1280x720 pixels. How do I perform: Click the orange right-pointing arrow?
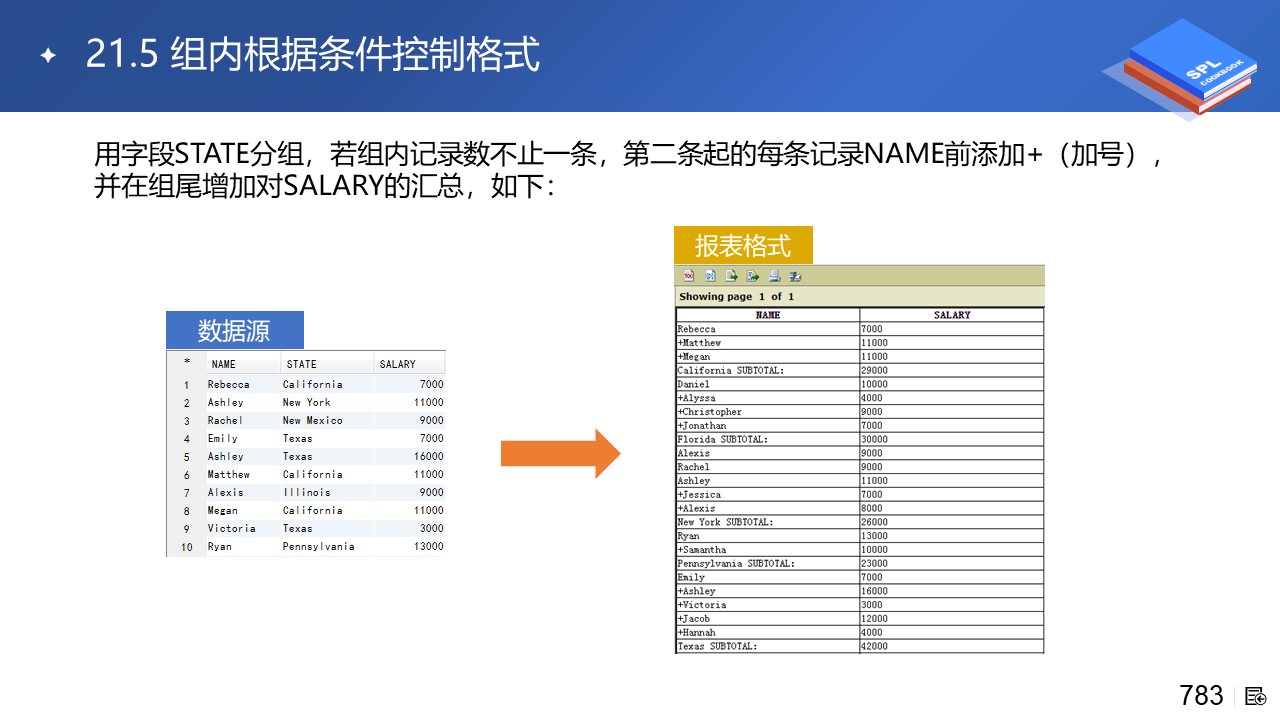pos(560,453)
